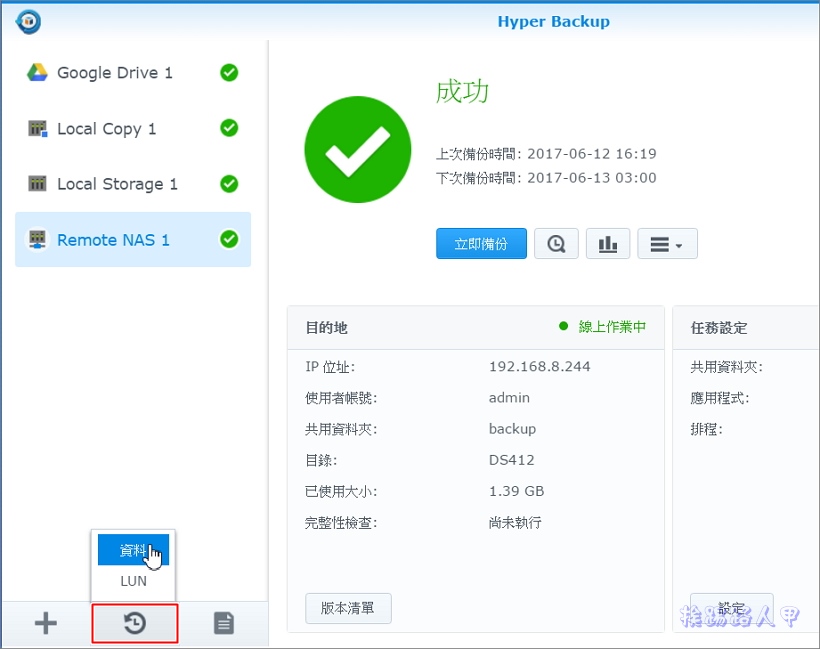This screenshot has width=820, height=649.
Task: Click the IP address 192.168.8.244
Action: coord(540,367)
